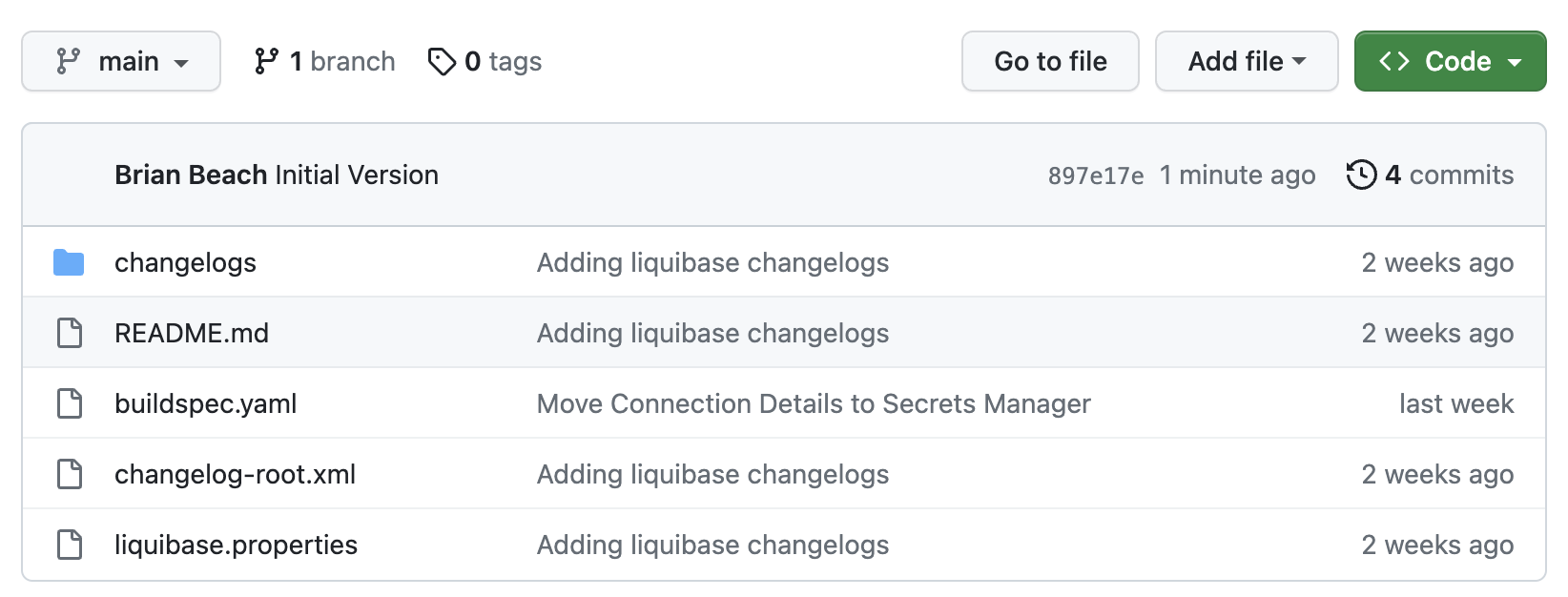Expand the Add file dropdown
The height and width of the screenshot is (597, 1568).
1246,60
